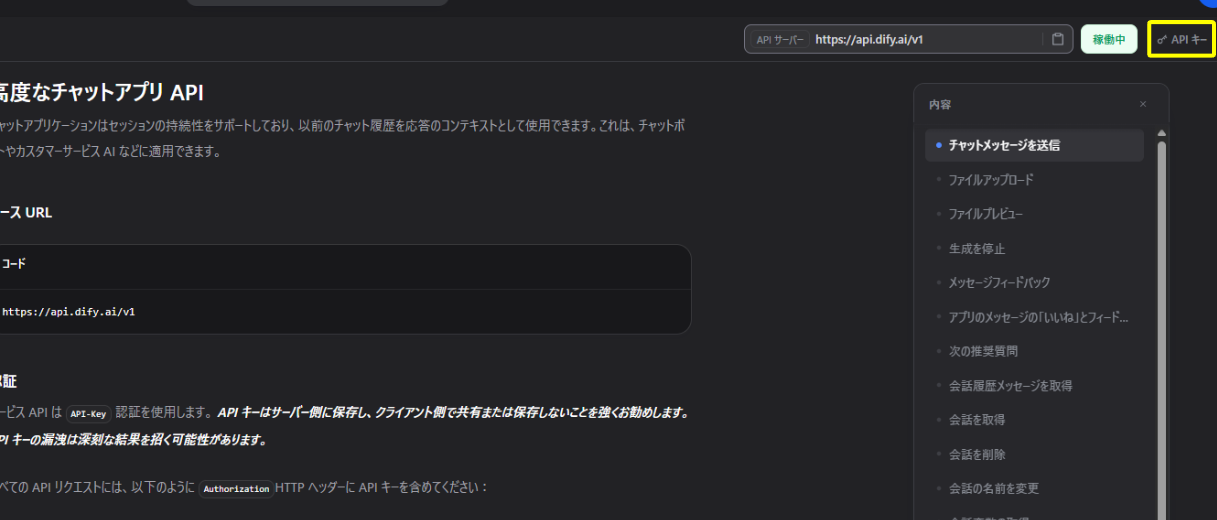Open the API キー button

tap(1181, 40)
